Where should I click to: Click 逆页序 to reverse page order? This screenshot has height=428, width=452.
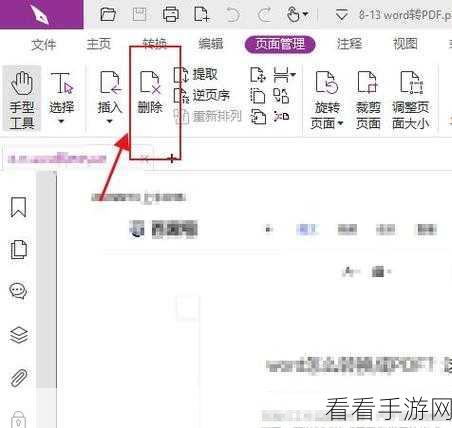coord(202,96)
